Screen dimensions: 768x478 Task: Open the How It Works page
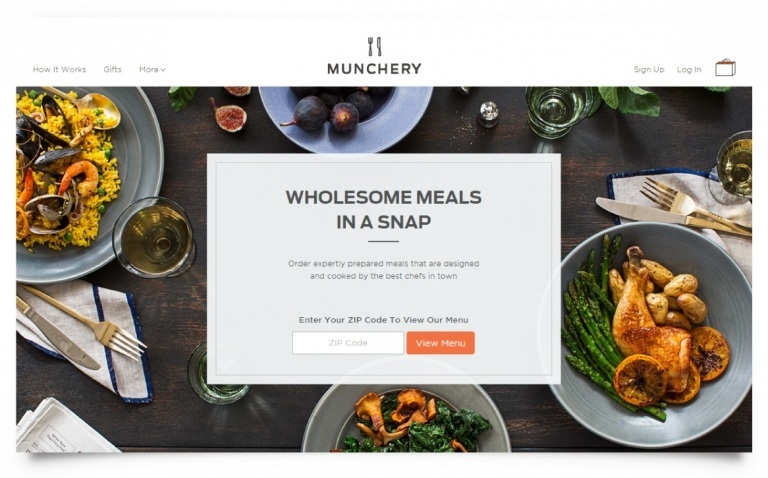pyautogui.click(x=59, y=70)
